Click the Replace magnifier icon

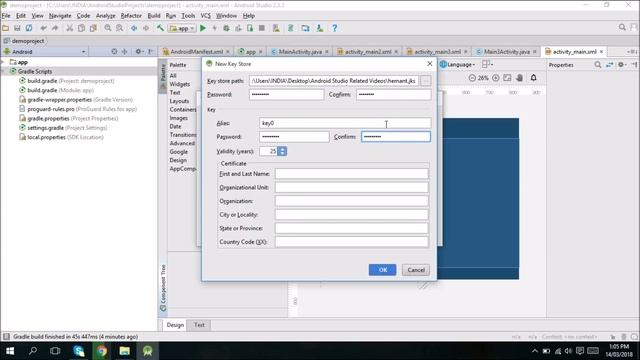[119, 28]
